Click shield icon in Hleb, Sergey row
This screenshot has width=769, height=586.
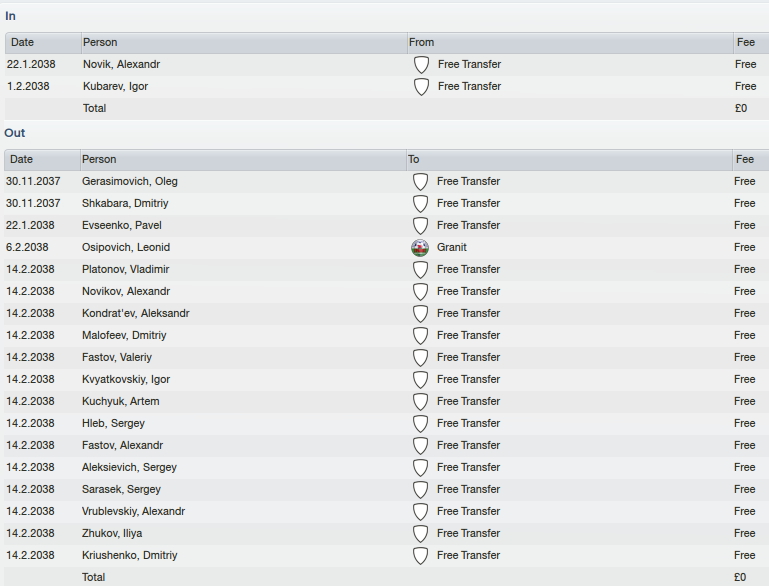pos(420,424)
